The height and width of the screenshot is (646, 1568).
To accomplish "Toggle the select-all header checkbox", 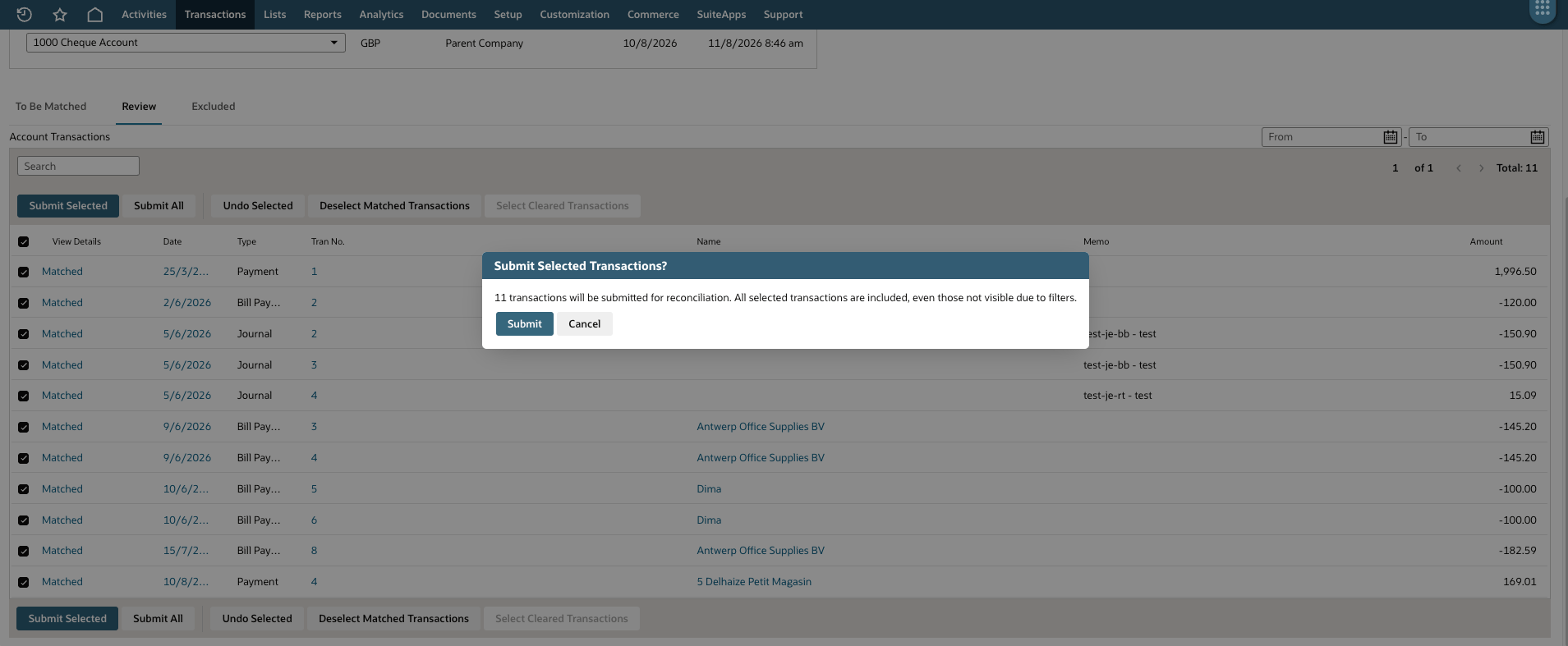I will (23, 241).
